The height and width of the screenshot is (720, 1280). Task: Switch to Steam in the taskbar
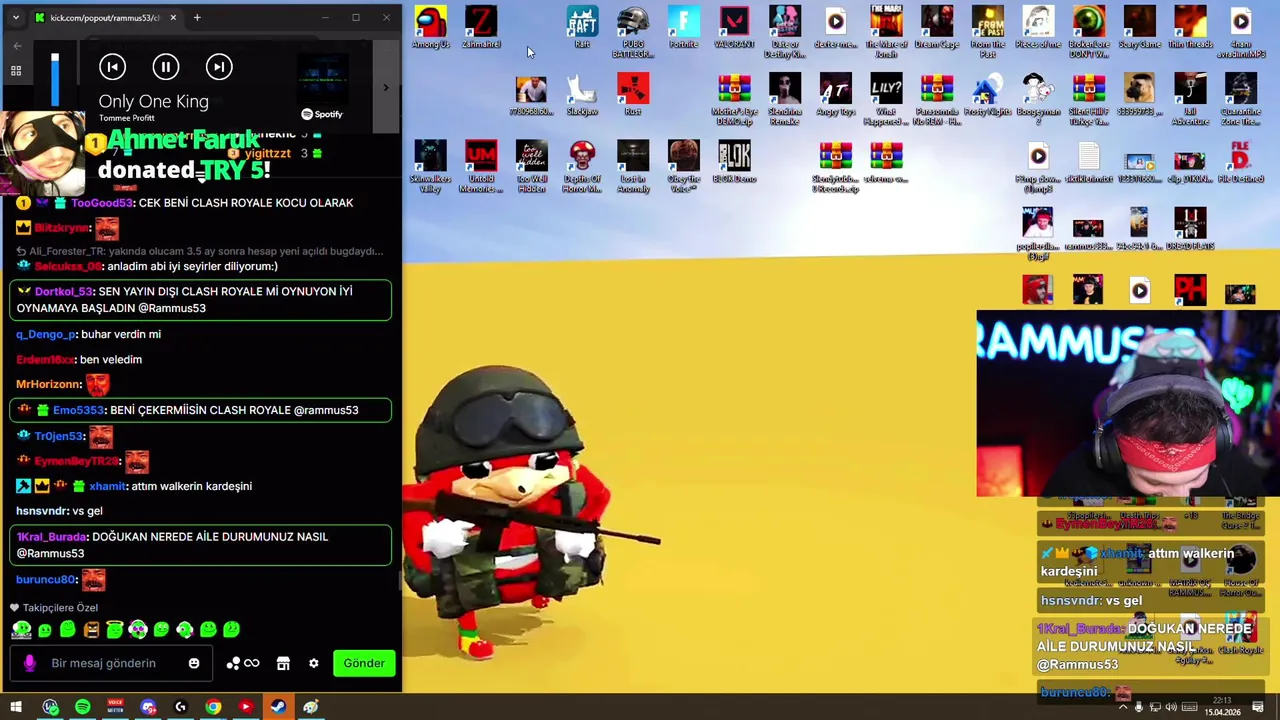(278, 707)
